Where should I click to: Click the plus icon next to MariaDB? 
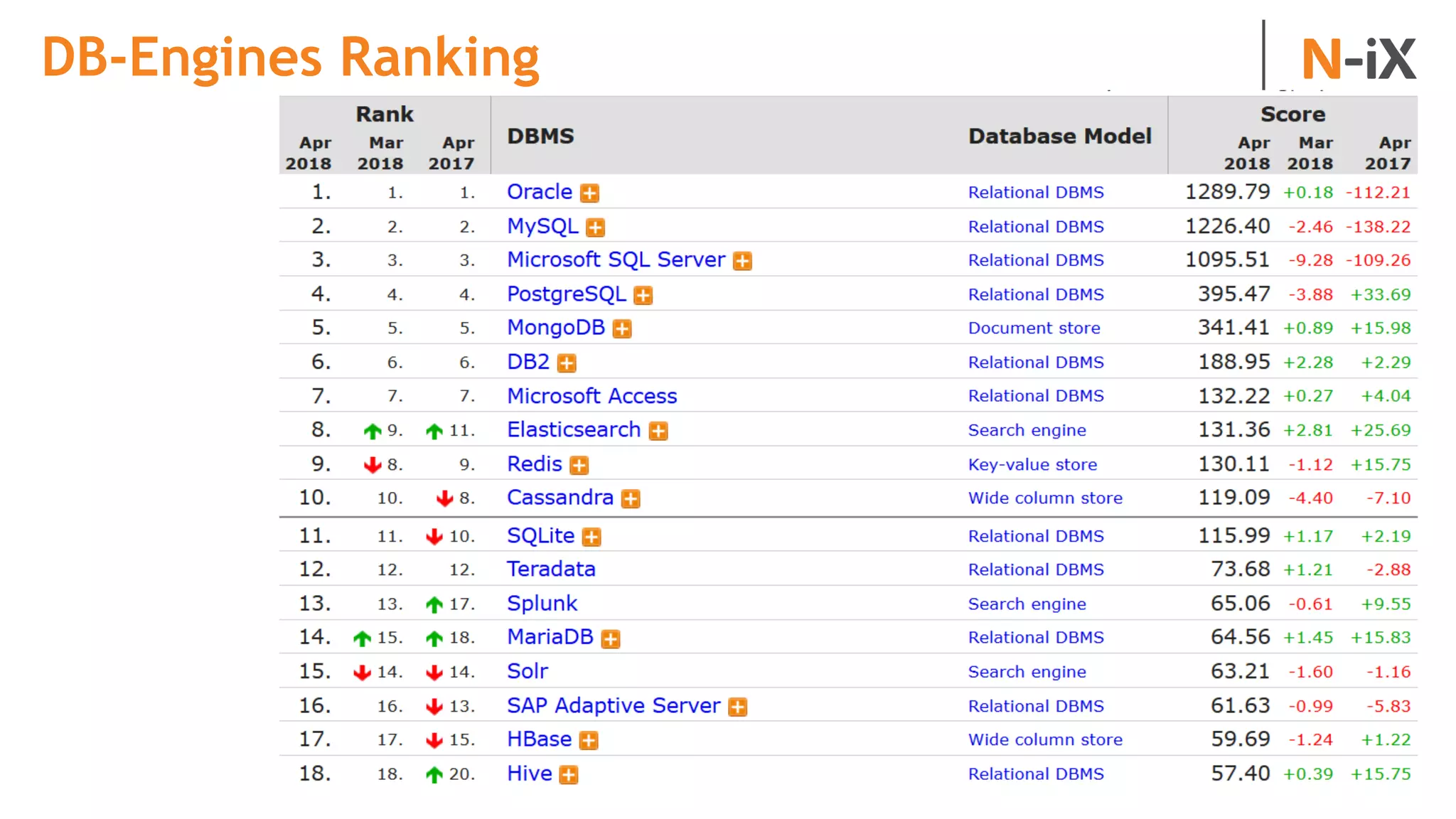(611, 638)
